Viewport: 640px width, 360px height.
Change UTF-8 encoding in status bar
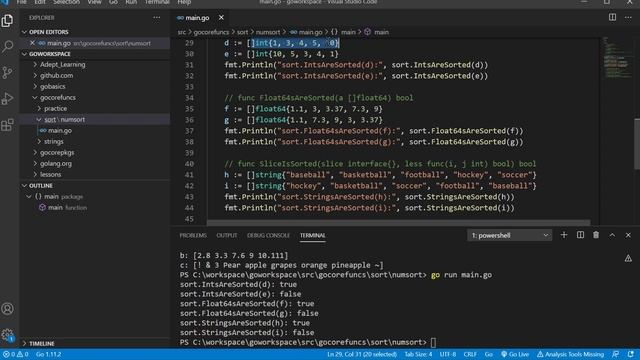coord(448,354)
